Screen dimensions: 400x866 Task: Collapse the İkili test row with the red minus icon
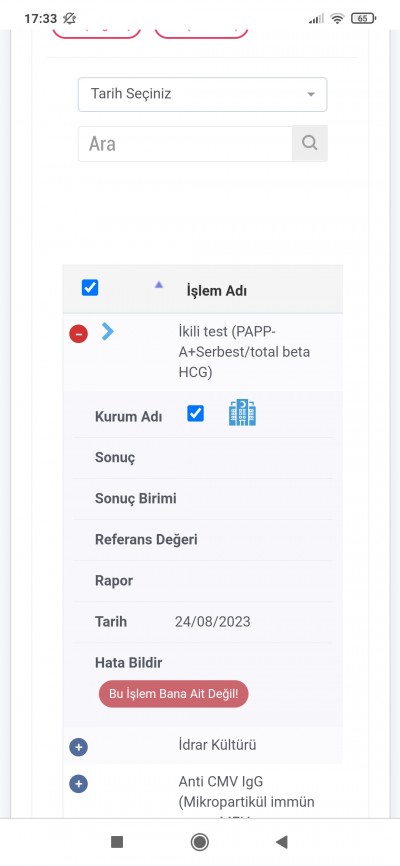pos(78,334)
